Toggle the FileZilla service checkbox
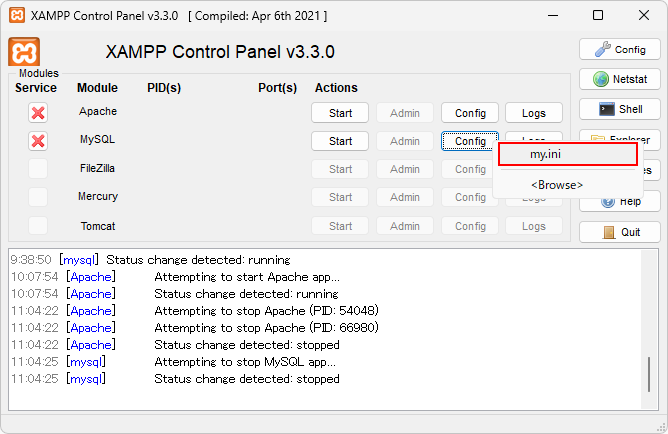The height and width of the screenshot is (434, 668). pos(38,169)
